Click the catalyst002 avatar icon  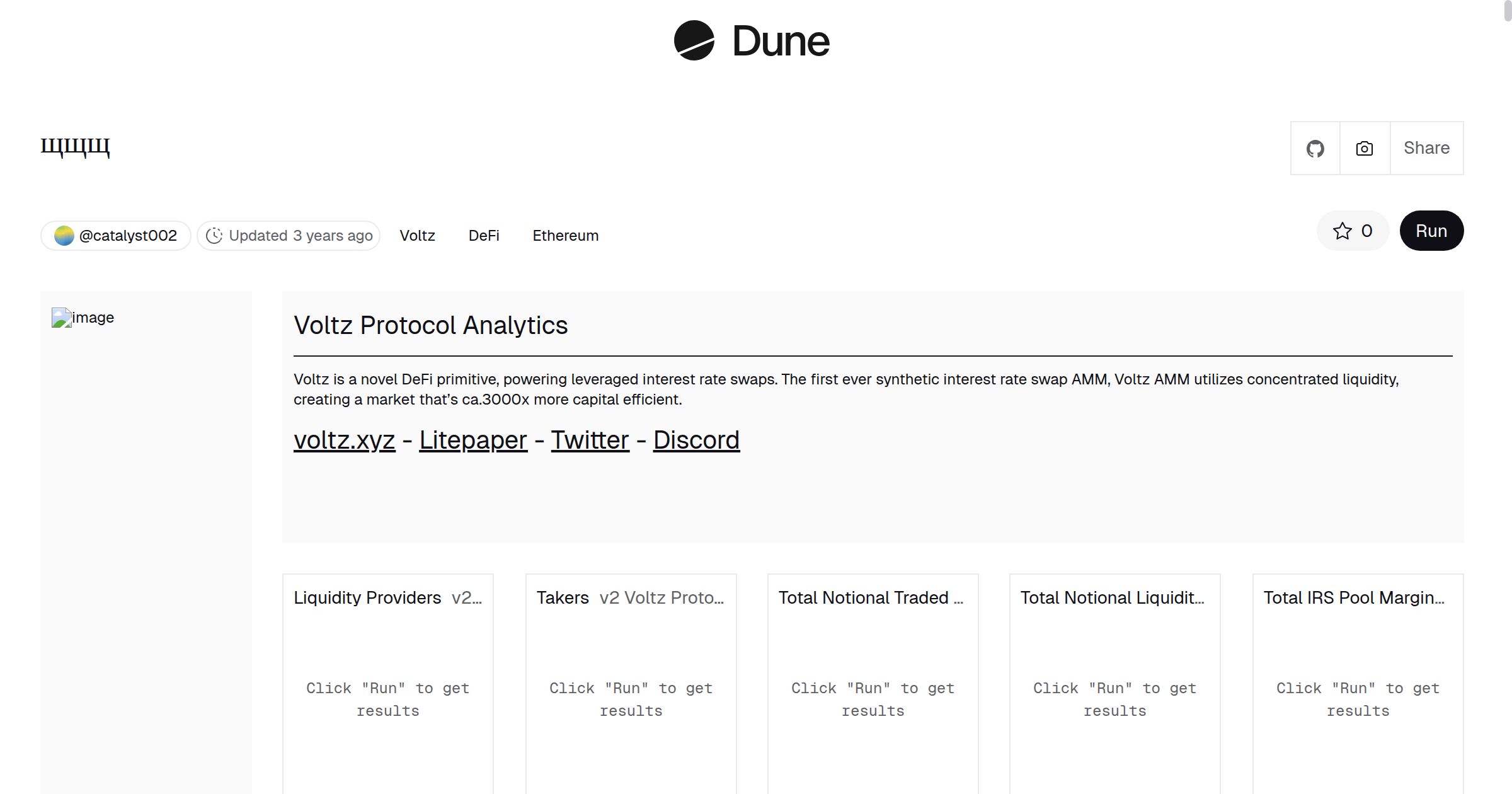(x=64, y=236)
